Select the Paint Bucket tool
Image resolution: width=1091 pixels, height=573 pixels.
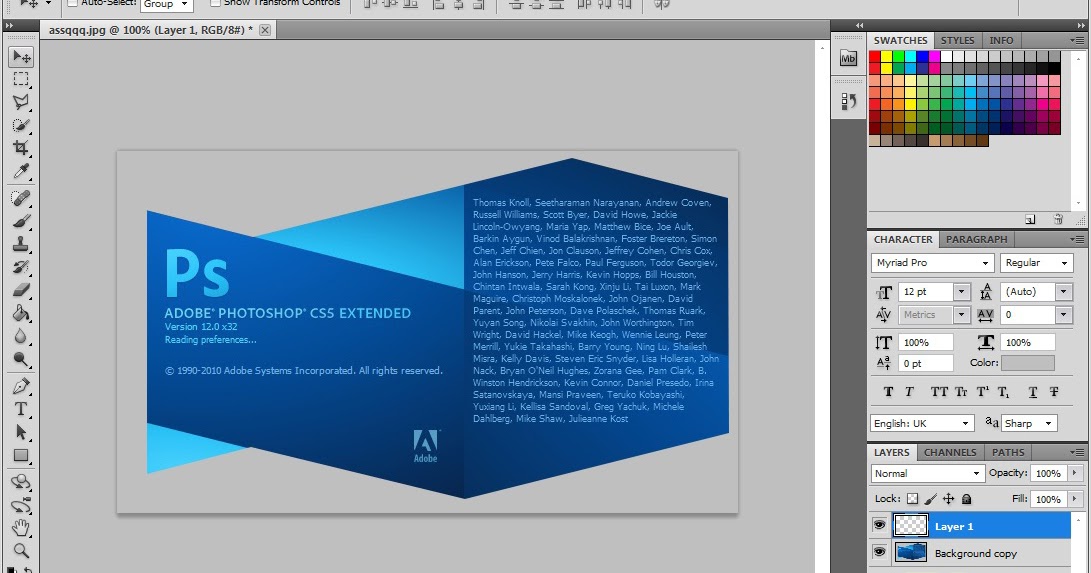21,313
